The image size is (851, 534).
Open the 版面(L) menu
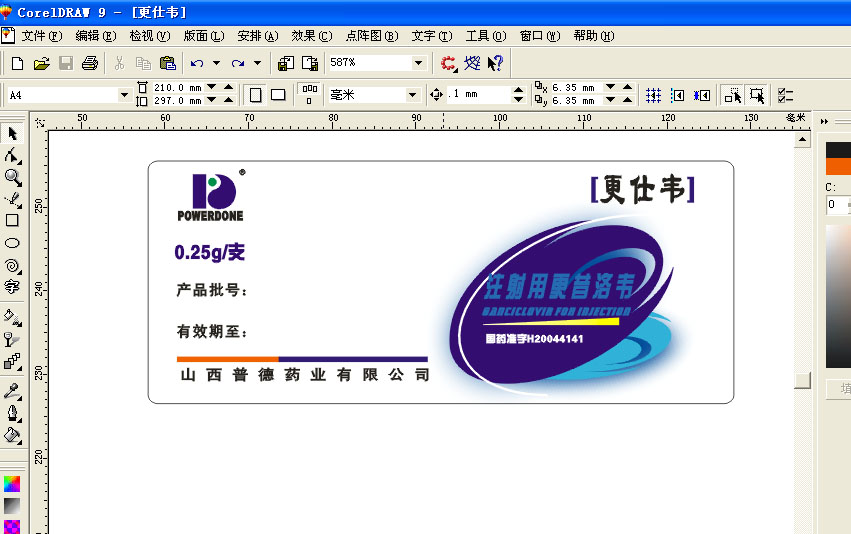click(x=204, y=36)
